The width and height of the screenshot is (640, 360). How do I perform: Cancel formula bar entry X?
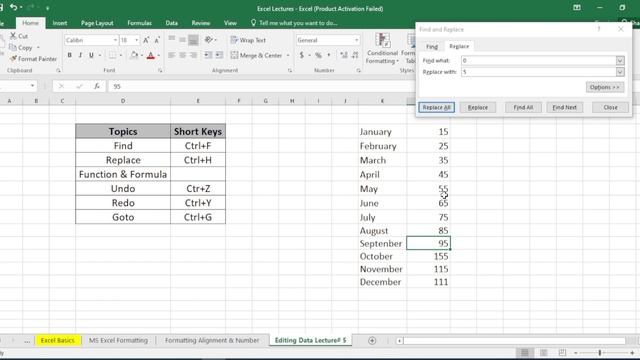61,86
